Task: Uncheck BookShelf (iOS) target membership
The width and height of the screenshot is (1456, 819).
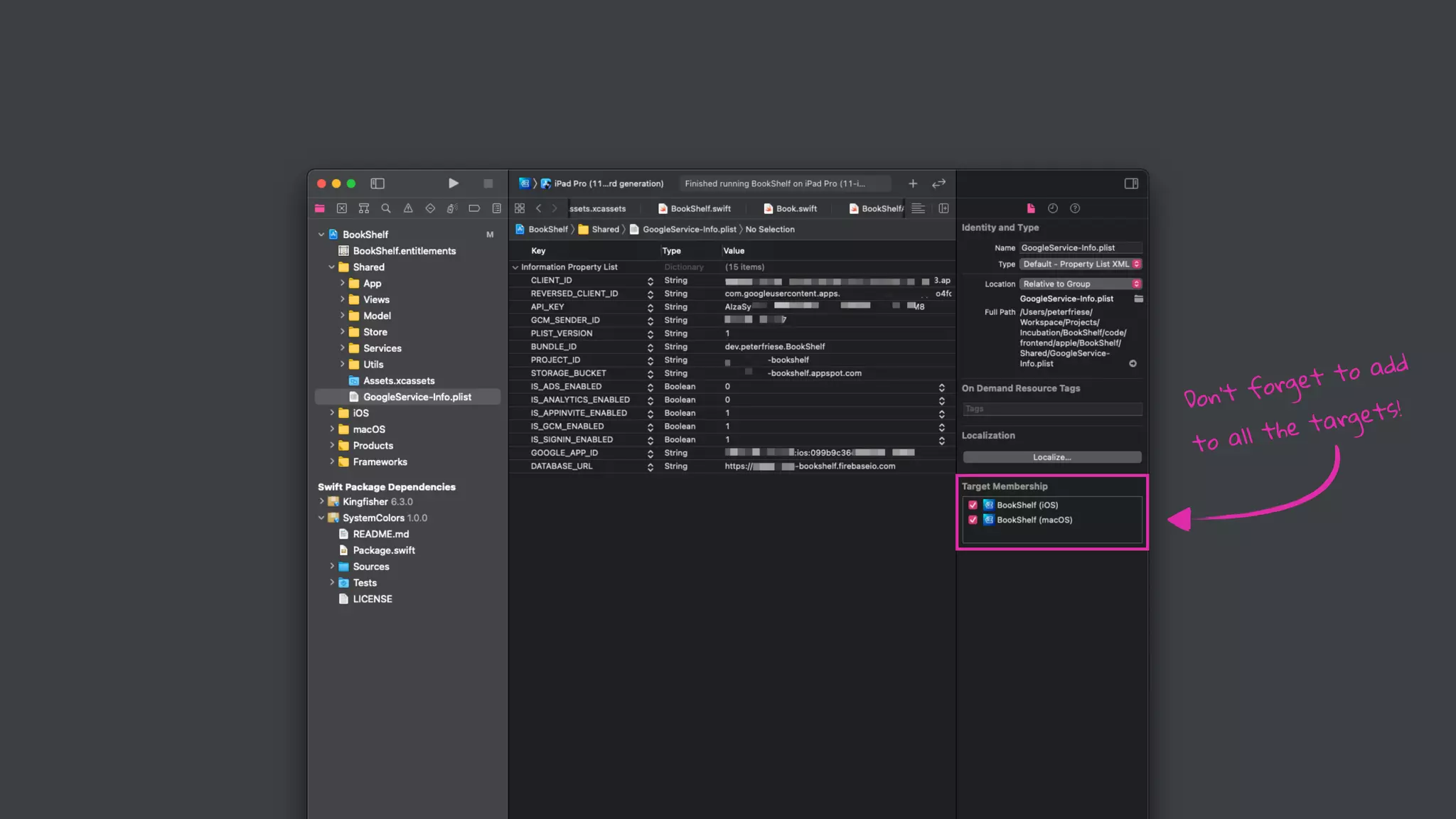Action: pyautogui.click(x=973, y=505)
